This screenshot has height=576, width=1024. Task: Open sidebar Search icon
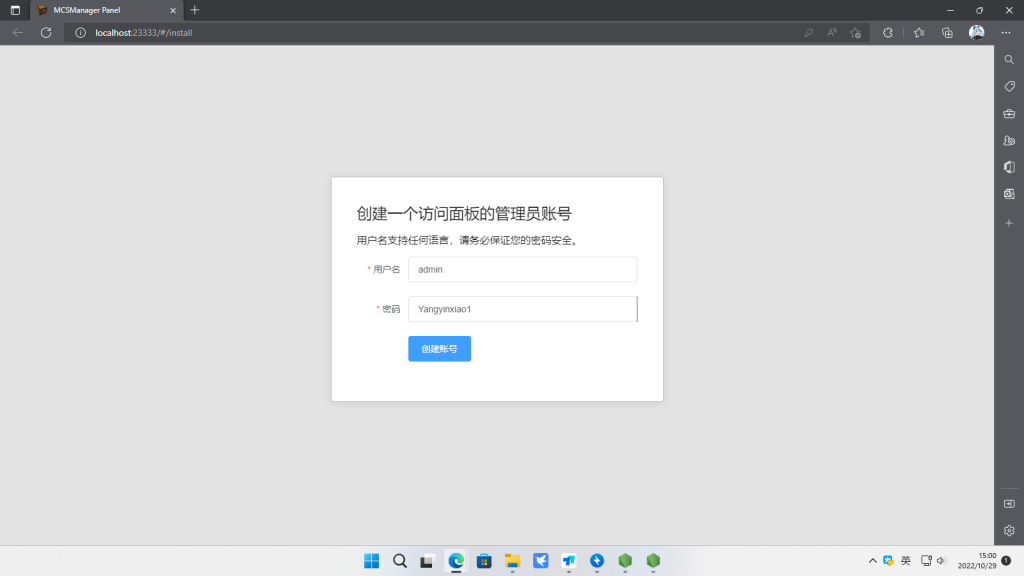[x=1009, y=59]
